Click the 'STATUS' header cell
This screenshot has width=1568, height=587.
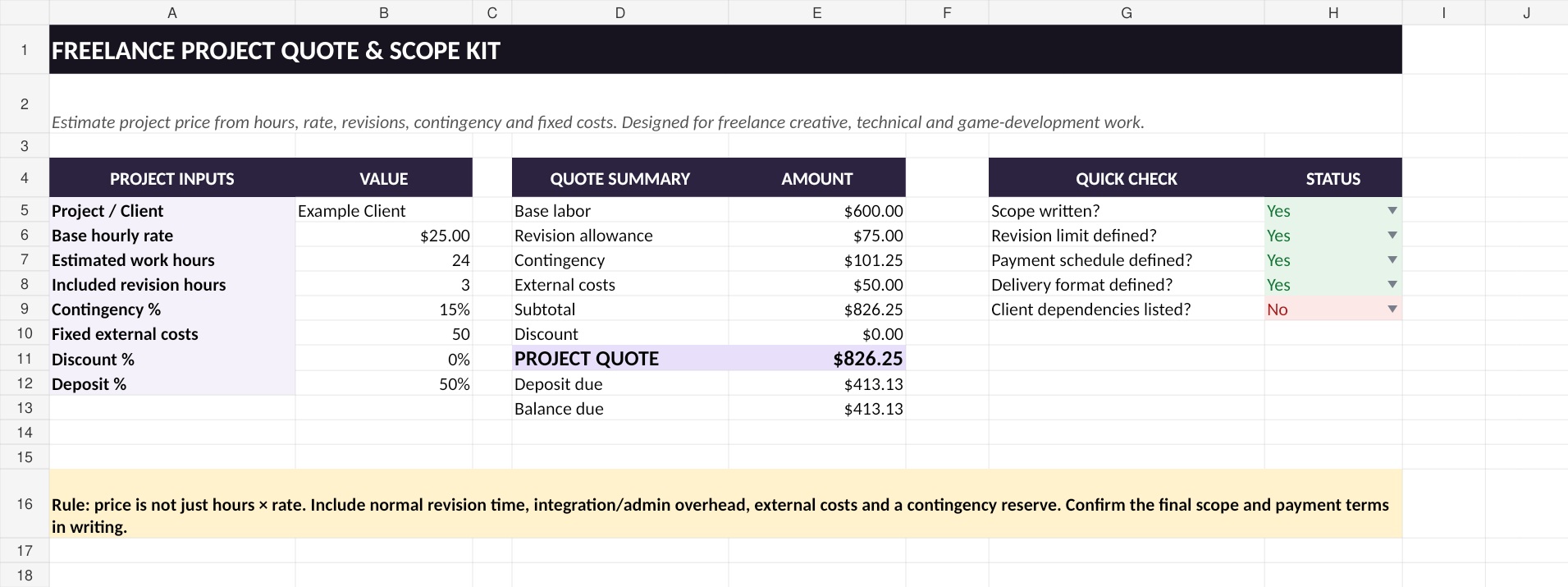click(1333, 178)
